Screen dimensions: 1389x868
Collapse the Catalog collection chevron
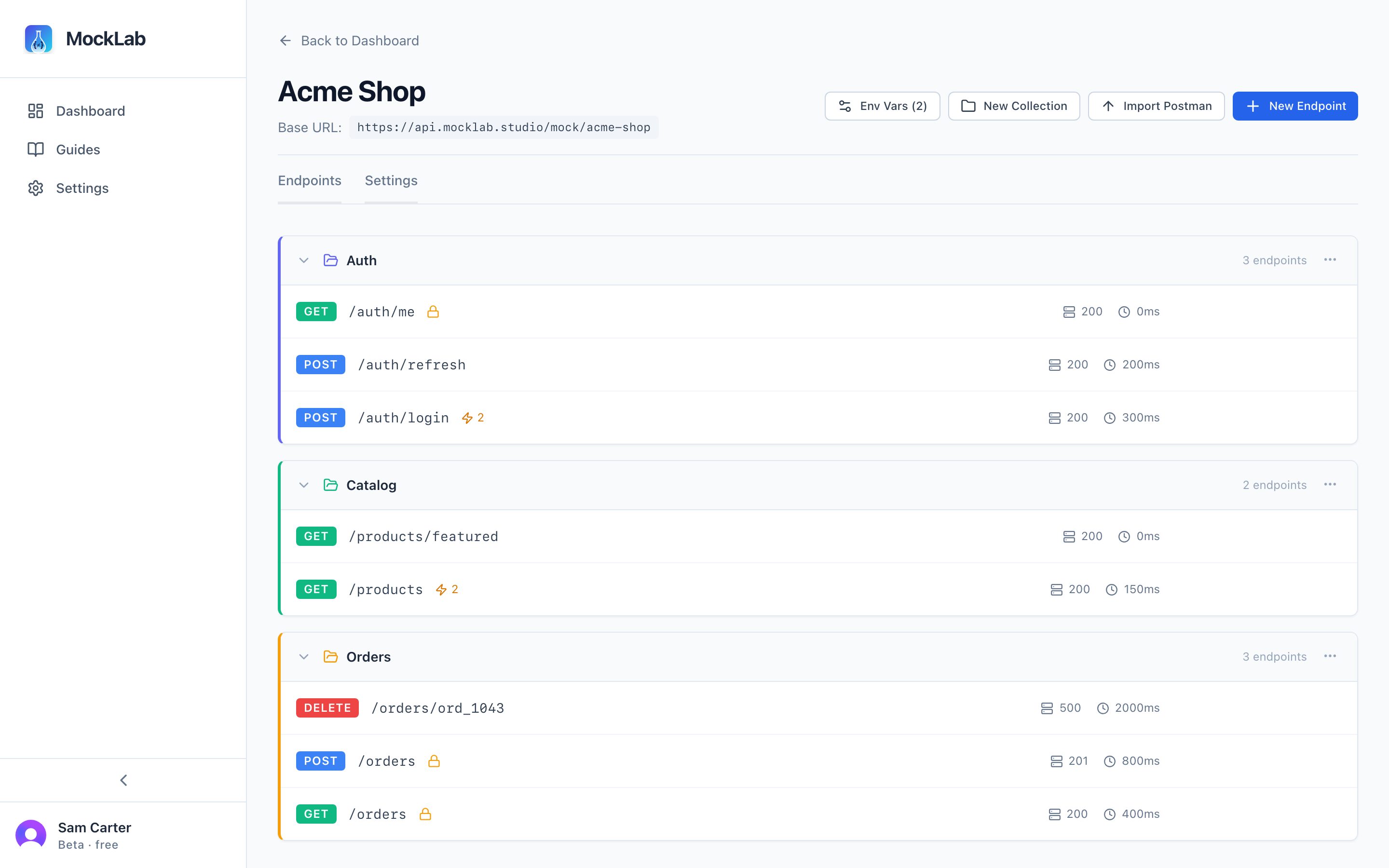[304, 485]
